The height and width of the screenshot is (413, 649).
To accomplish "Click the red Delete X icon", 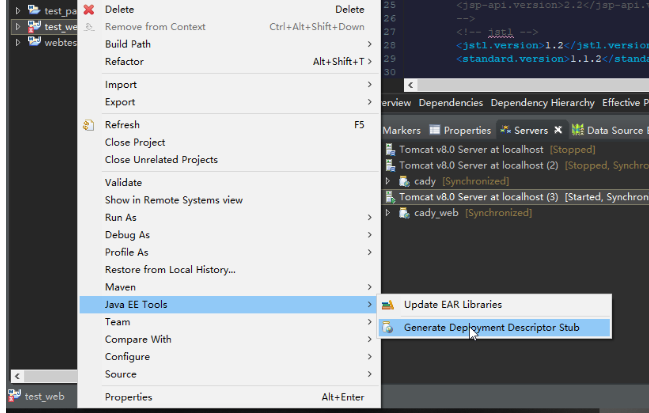I will point(88,10).
